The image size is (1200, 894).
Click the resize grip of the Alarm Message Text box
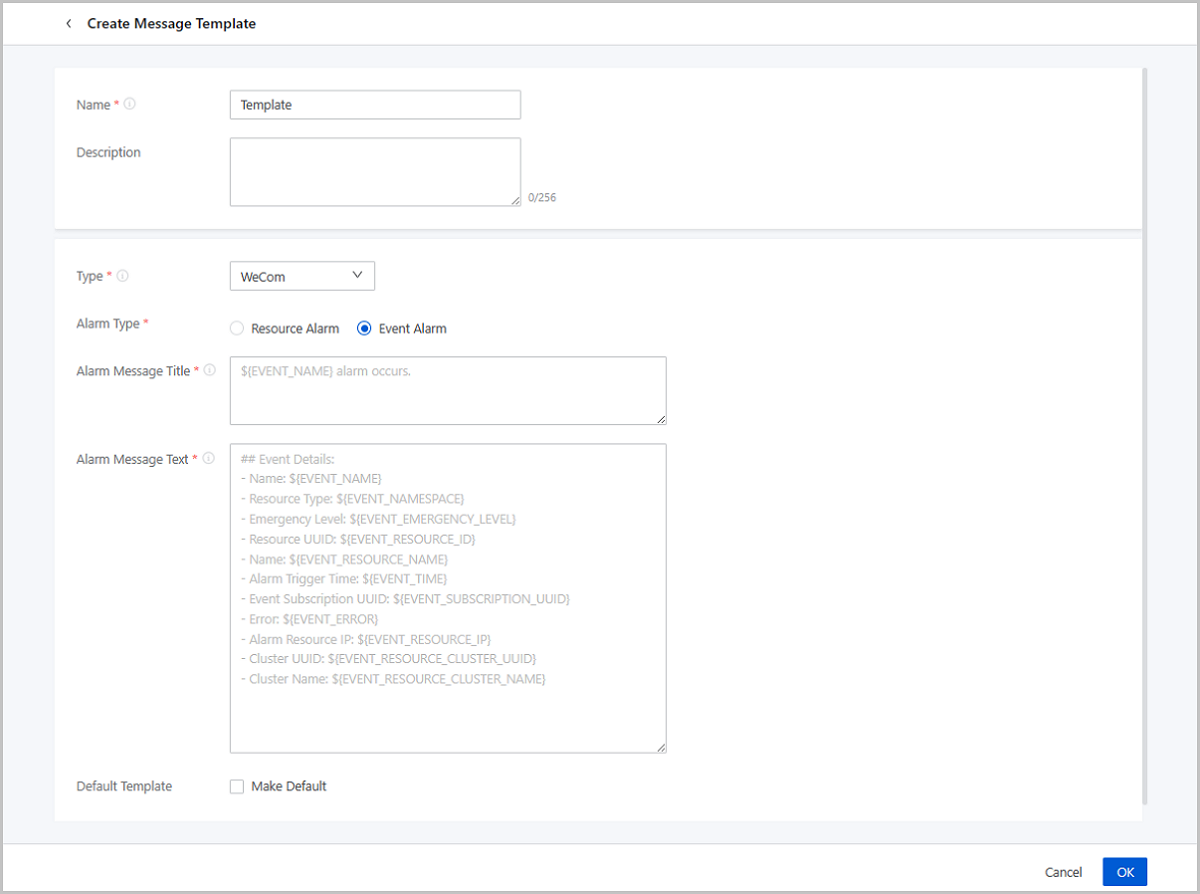[x=661, y=747]
